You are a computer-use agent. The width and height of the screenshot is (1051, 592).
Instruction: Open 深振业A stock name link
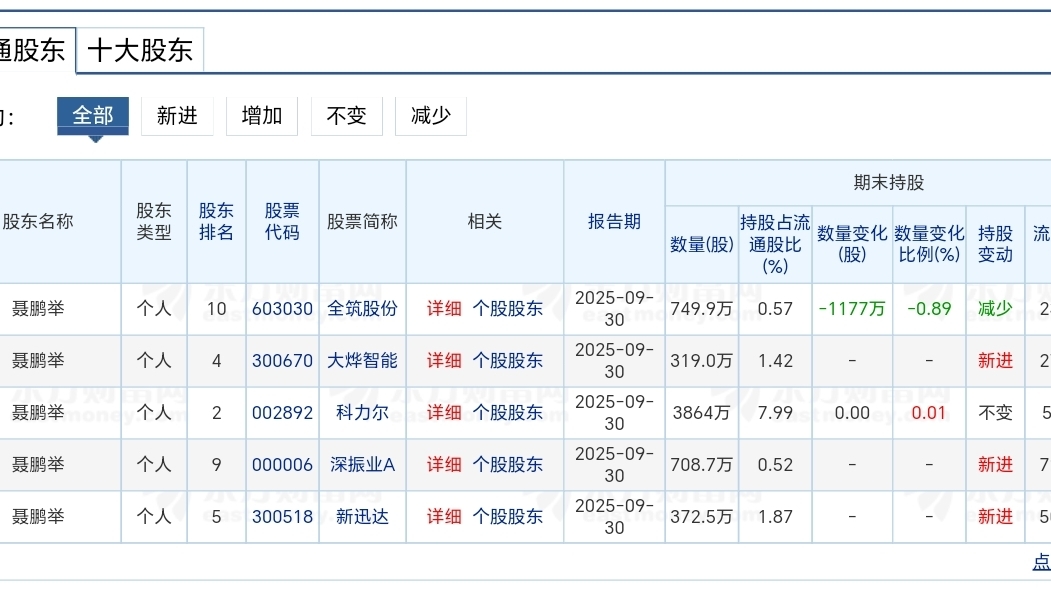point(362,465)
